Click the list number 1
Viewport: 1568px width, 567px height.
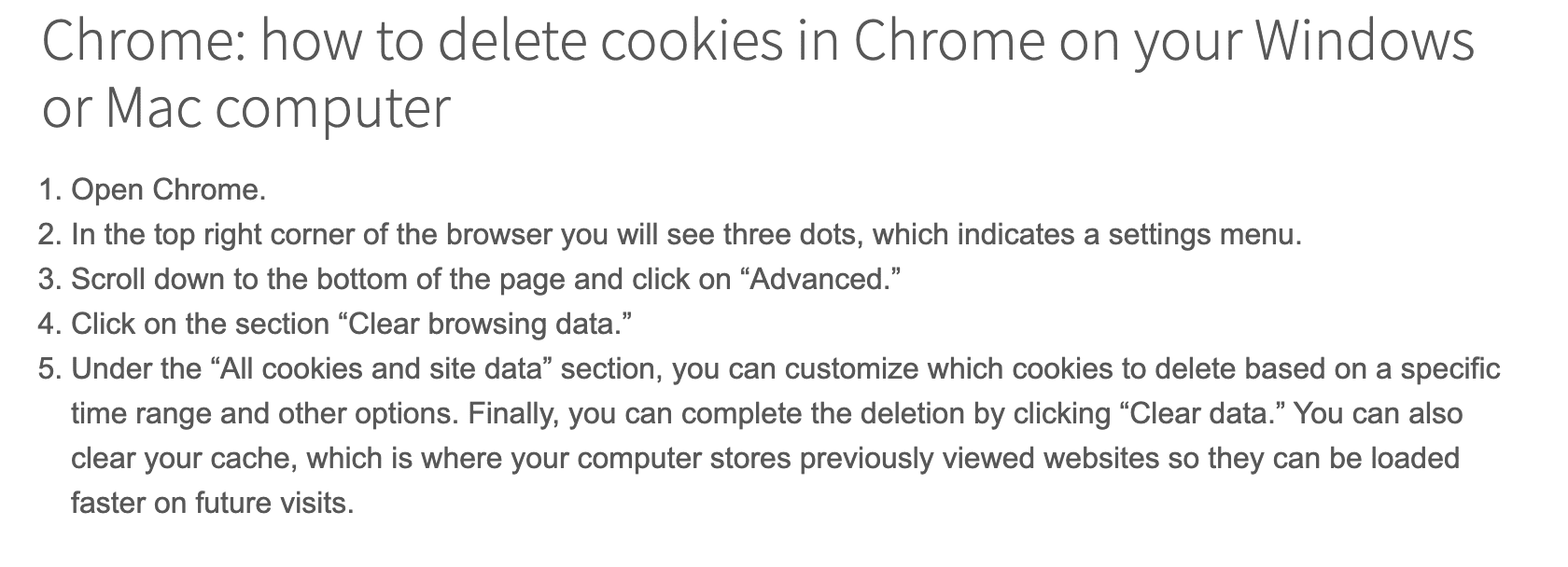pyautogui.click(x=49, y=190)
